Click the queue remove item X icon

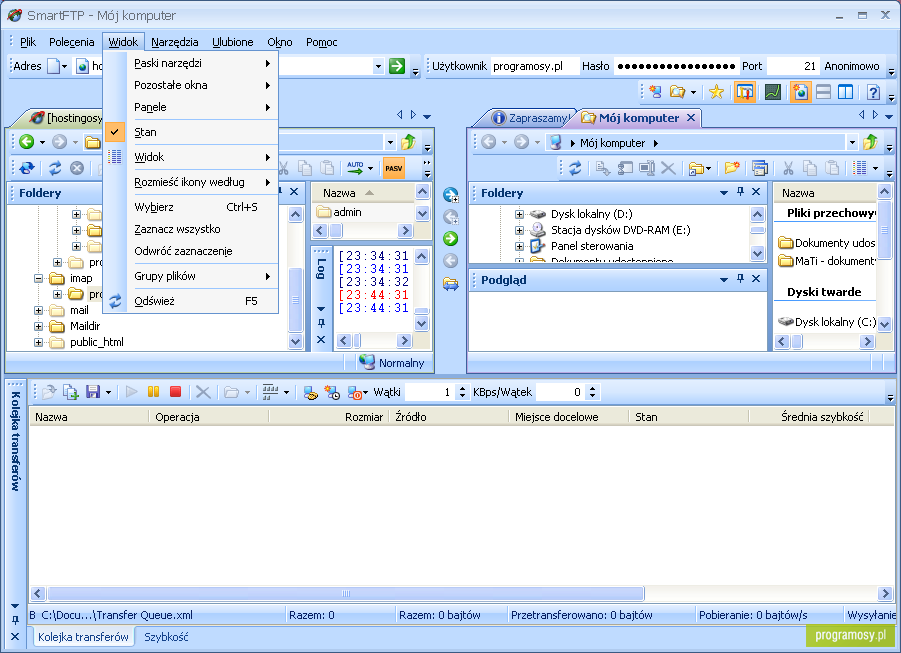203,392
